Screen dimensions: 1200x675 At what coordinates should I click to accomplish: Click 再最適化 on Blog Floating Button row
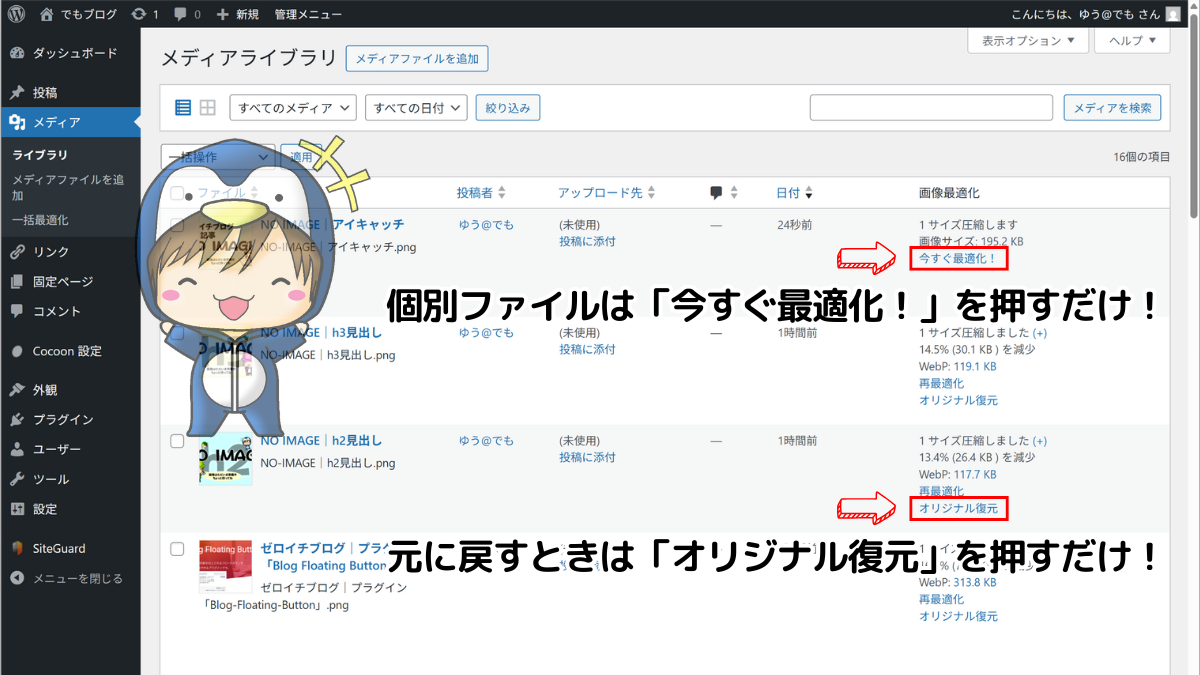click(x=942, y=599)
